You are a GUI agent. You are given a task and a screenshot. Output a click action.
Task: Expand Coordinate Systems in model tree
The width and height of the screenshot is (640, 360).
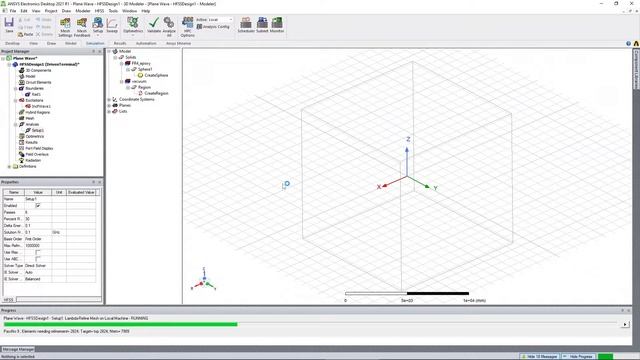tap(109, 99)
